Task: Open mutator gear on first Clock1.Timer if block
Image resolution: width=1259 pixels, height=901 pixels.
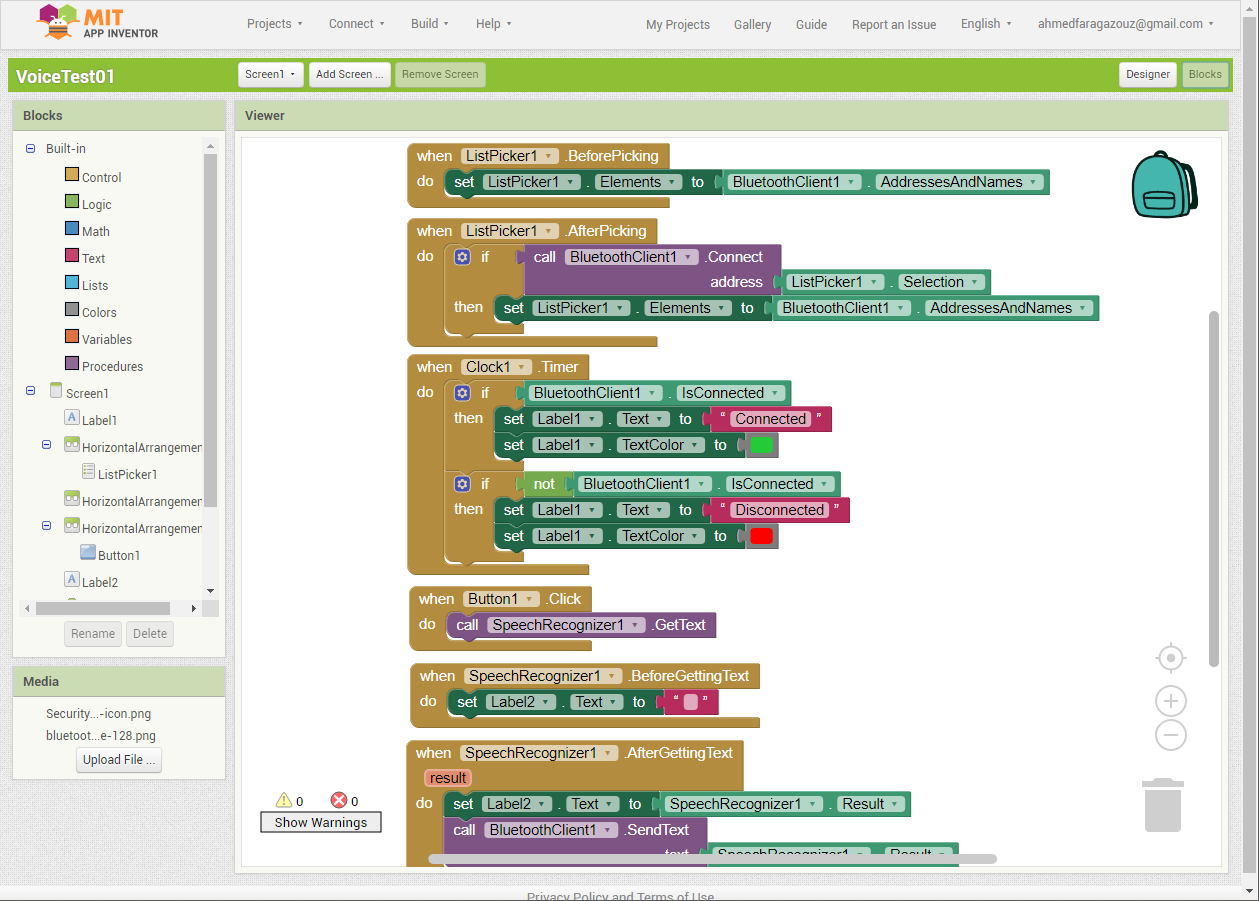Action: (462, 393)
